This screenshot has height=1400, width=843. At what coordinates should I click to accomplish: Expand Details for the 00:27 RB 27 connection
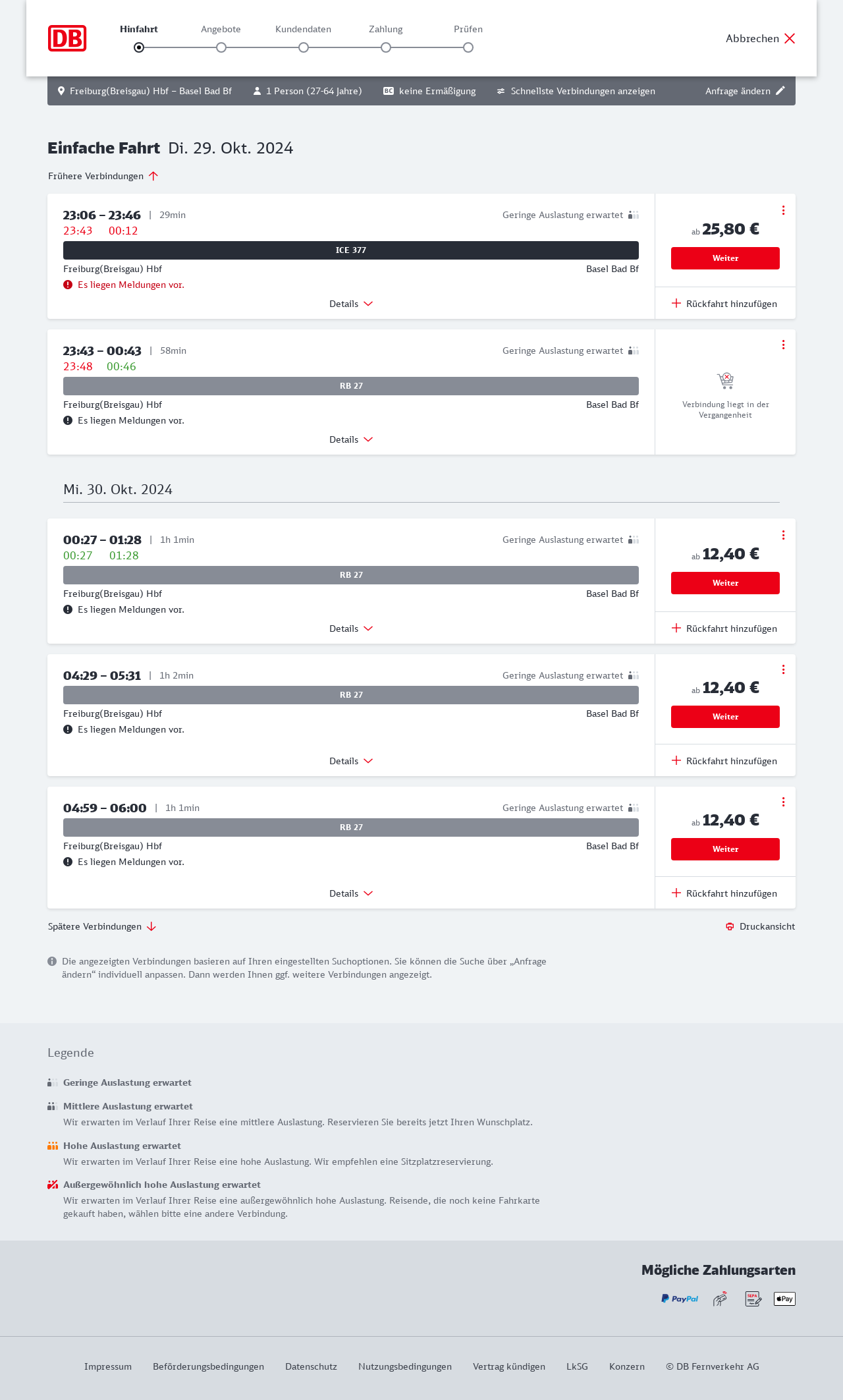click(x=351, y=629)
